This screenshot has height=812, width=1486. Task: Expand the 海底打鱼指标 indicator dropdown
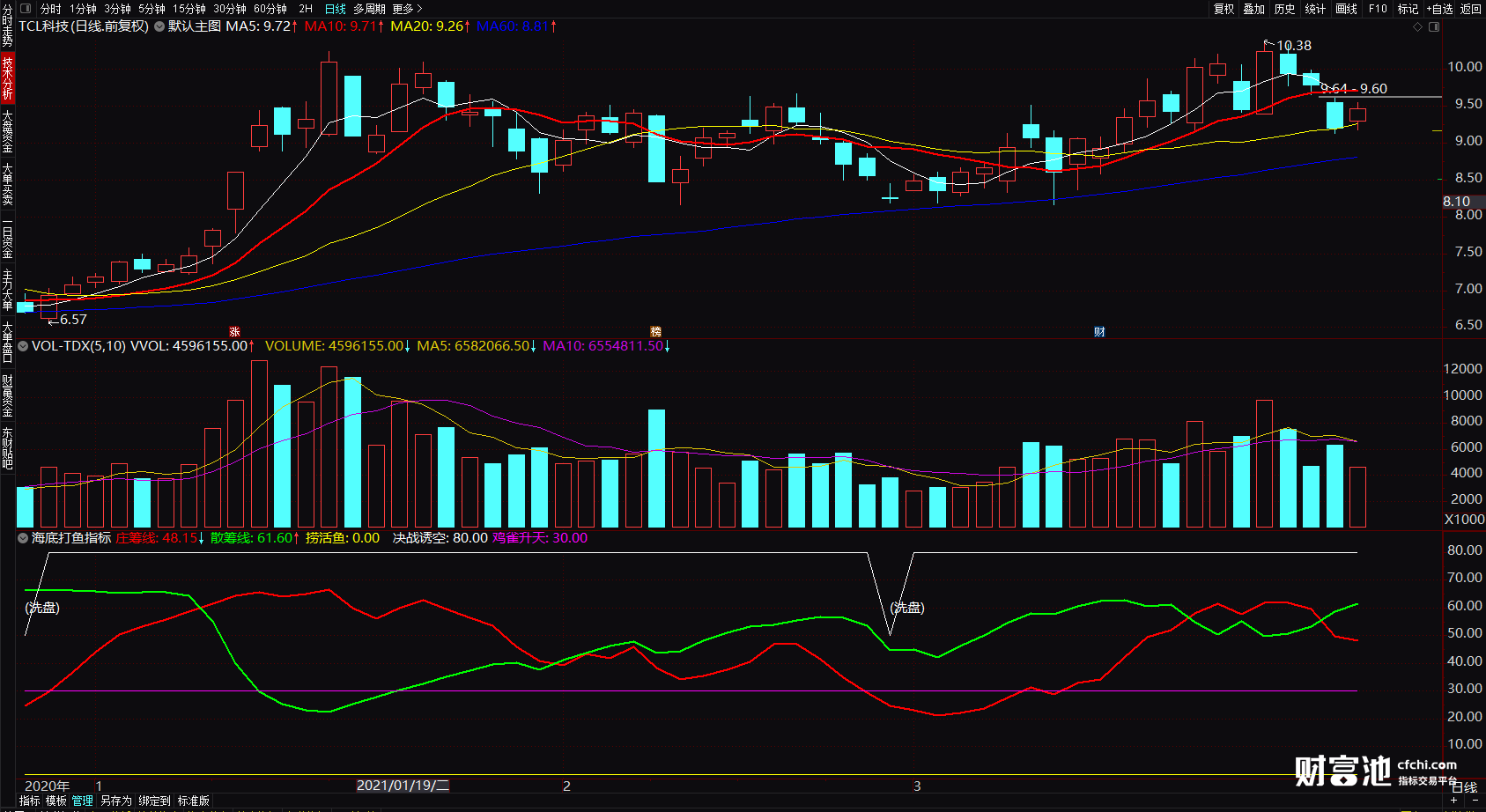[23, 538]
